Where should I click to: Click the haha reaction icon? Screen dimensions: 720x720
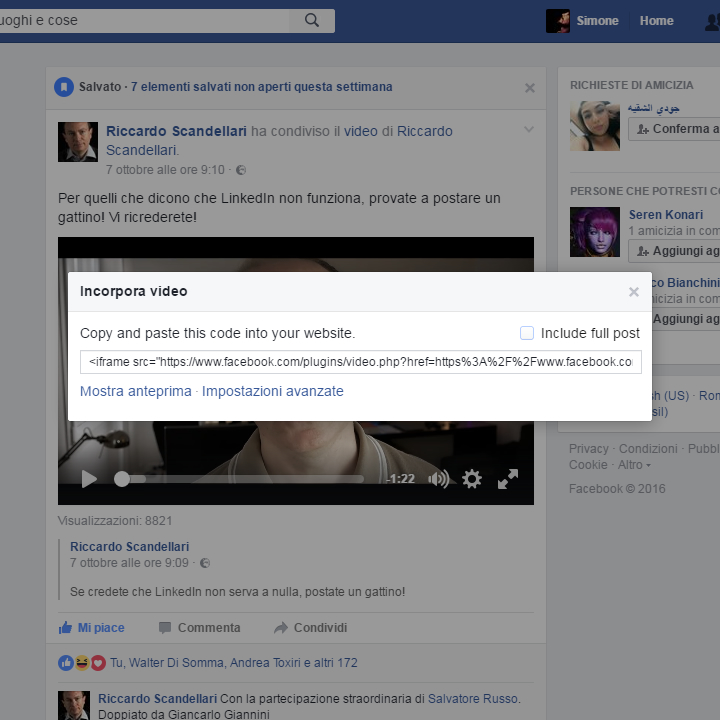click(x=82, y=663)
